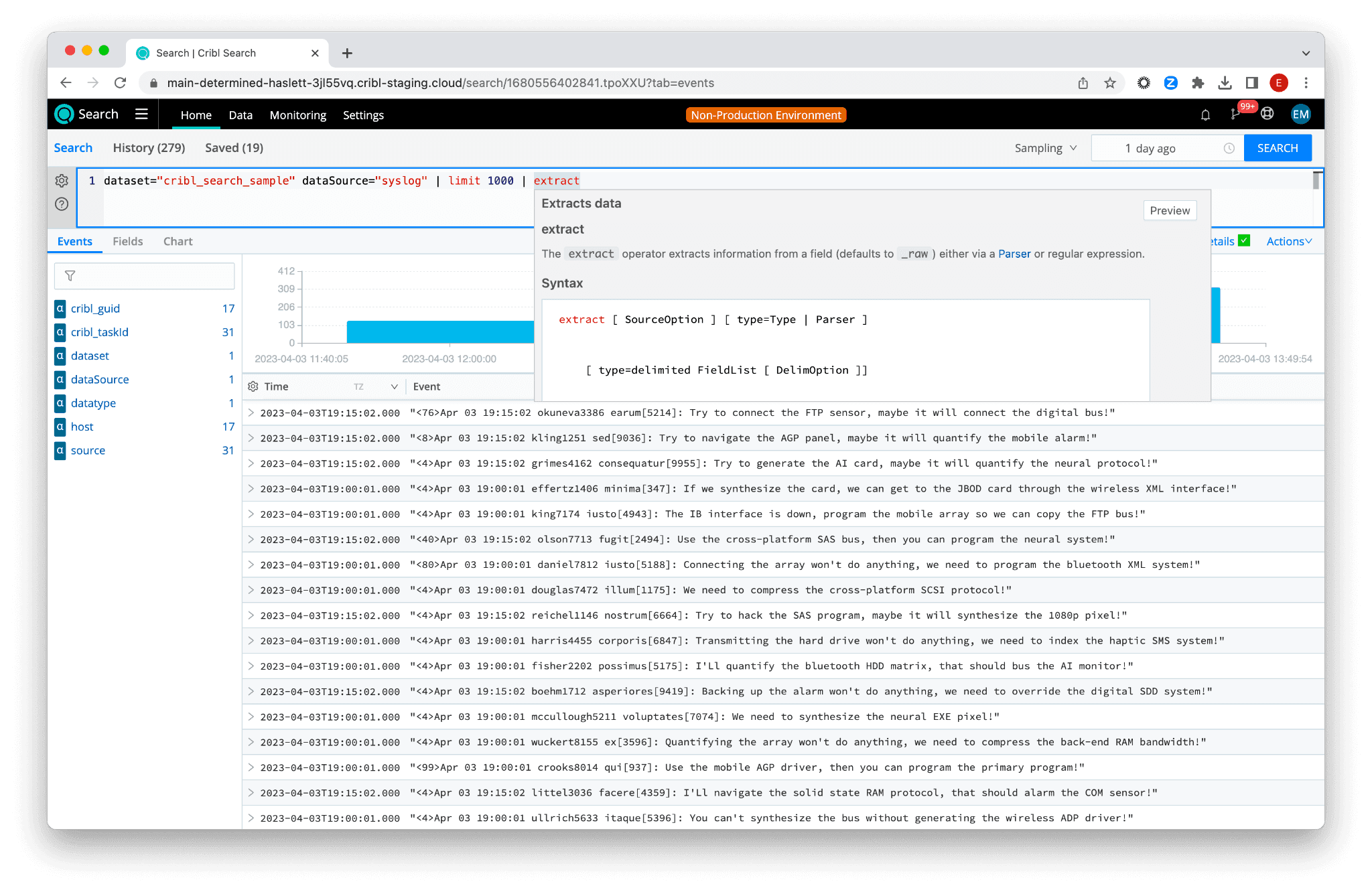Select the cribl_guid field
This screenshot has height=892, width=1372.
coord(95,308)
